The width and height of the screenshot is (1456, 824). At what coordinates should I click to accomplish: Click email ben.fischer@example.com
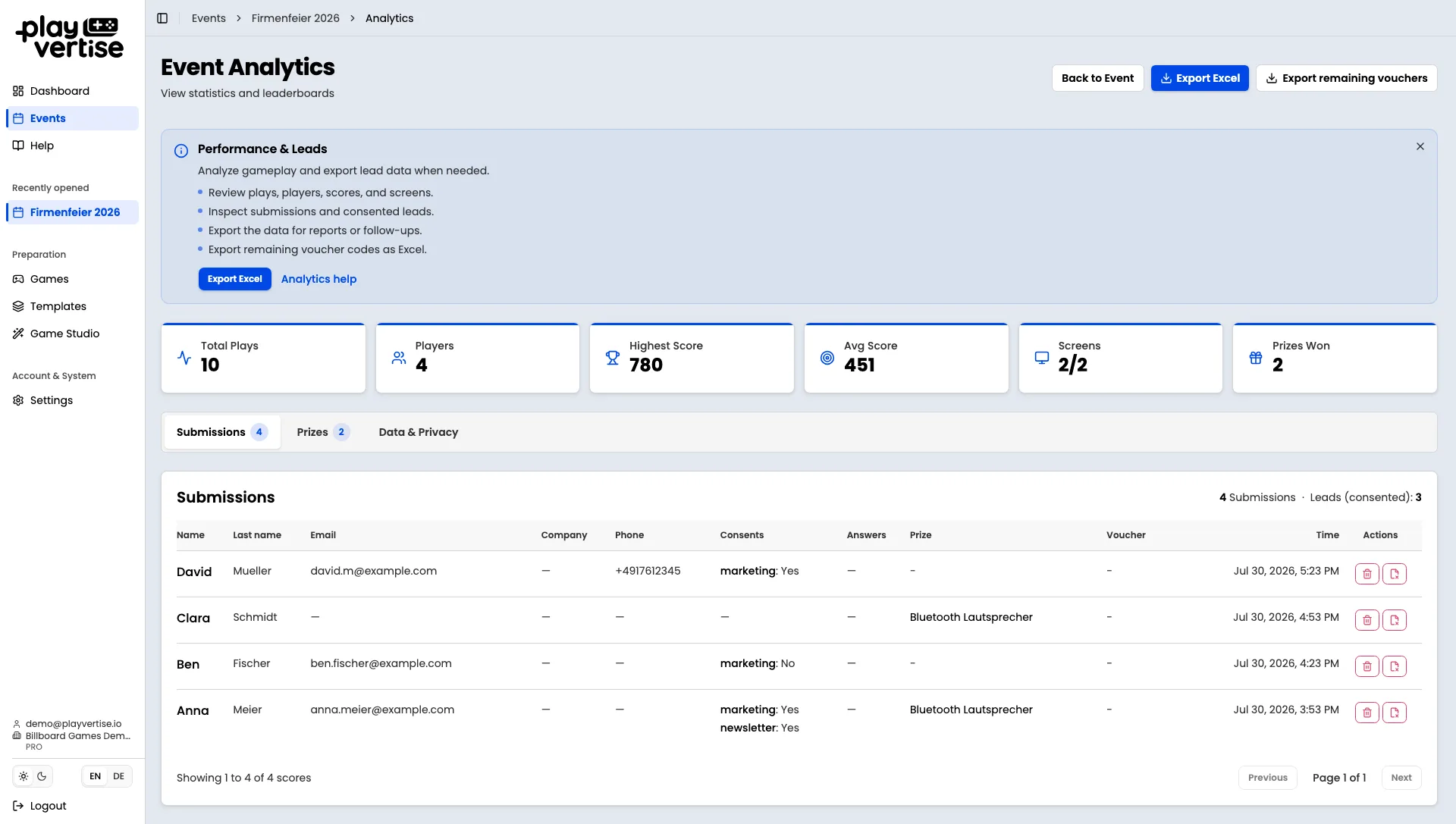[x=381, y=663]
